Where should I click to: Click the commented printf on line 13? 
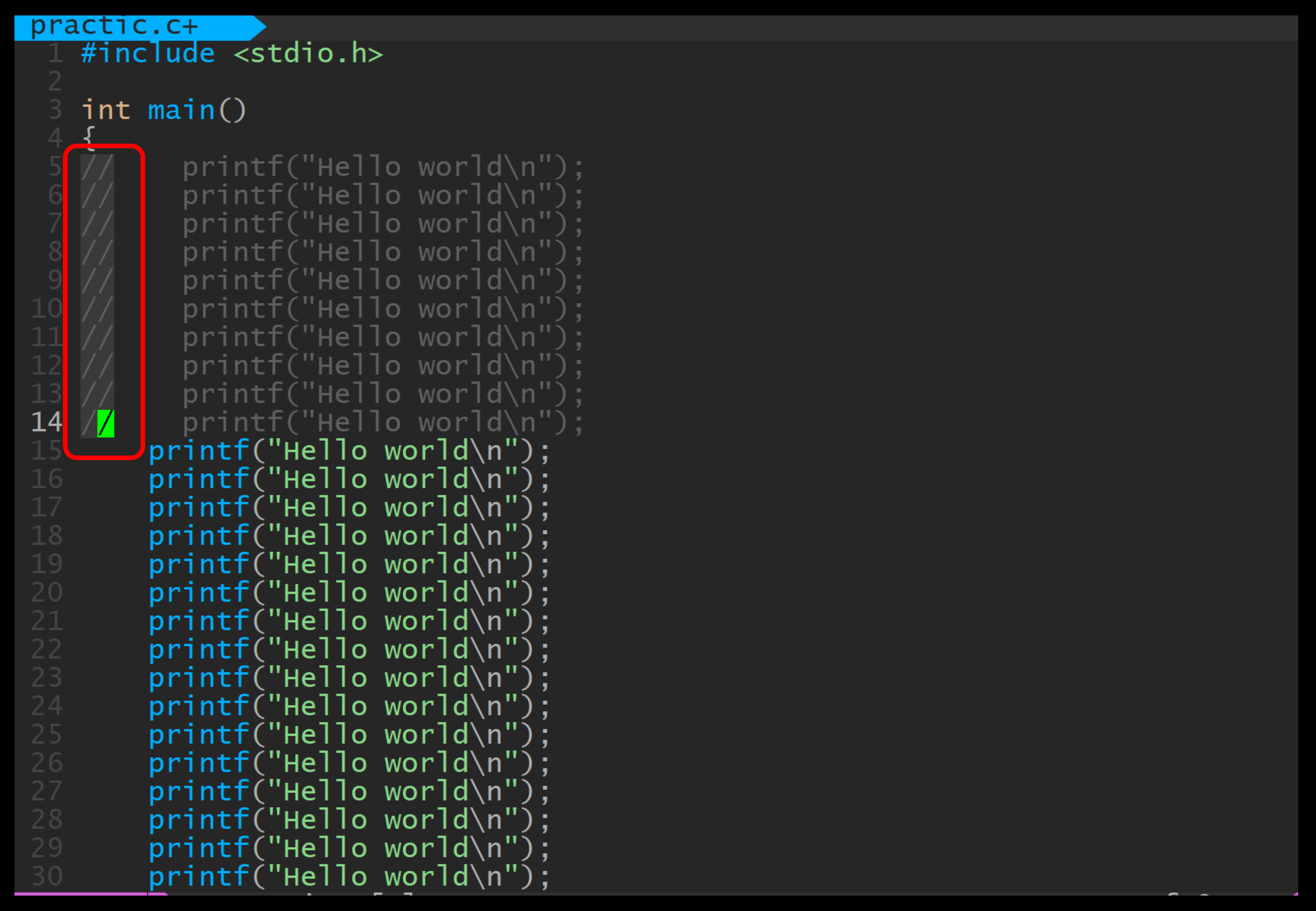pyautogui.click(x=383, y=395)
